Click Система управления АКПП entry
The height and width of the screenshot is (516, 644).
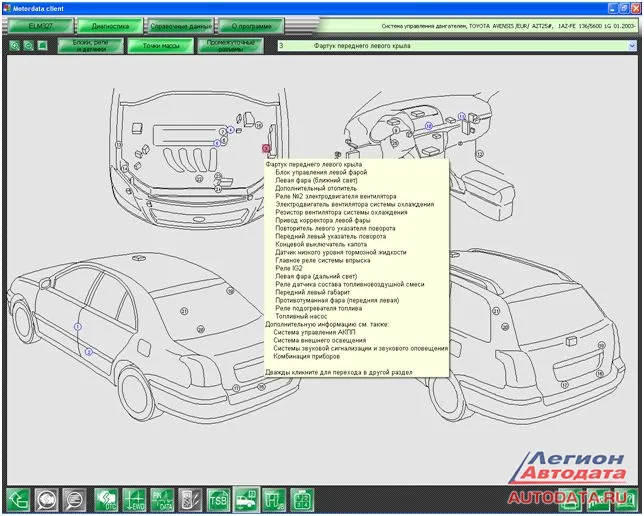point(314,332)
